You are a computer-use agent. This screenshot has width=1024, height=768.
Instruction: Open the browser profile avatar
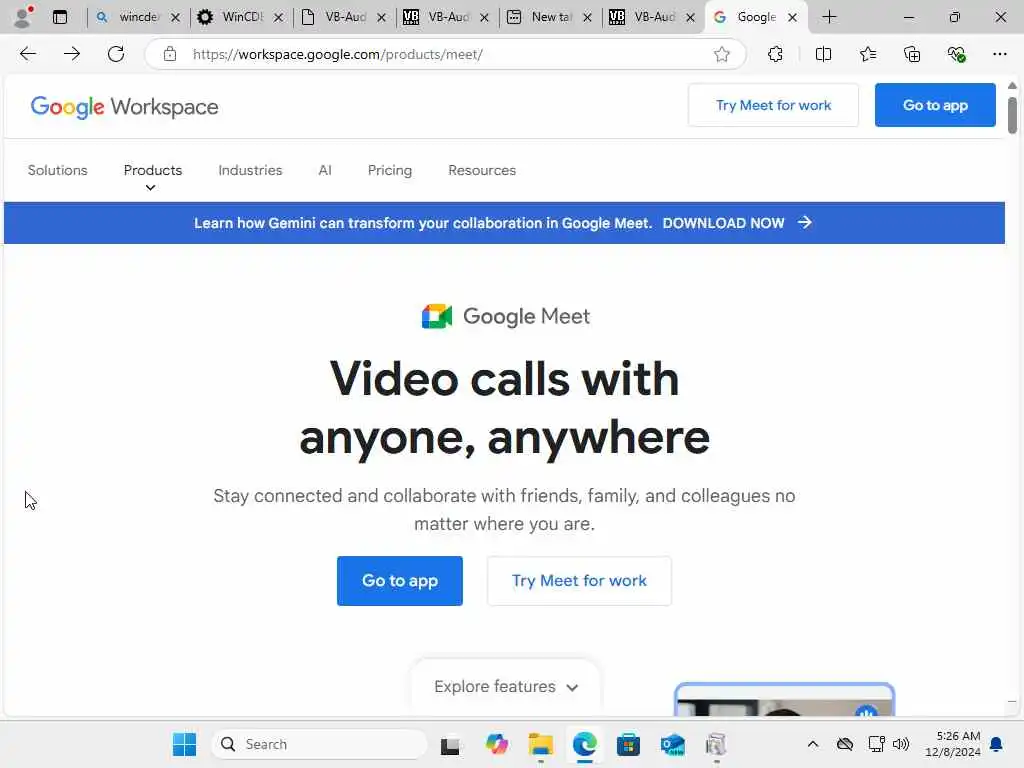click(23, 17)
